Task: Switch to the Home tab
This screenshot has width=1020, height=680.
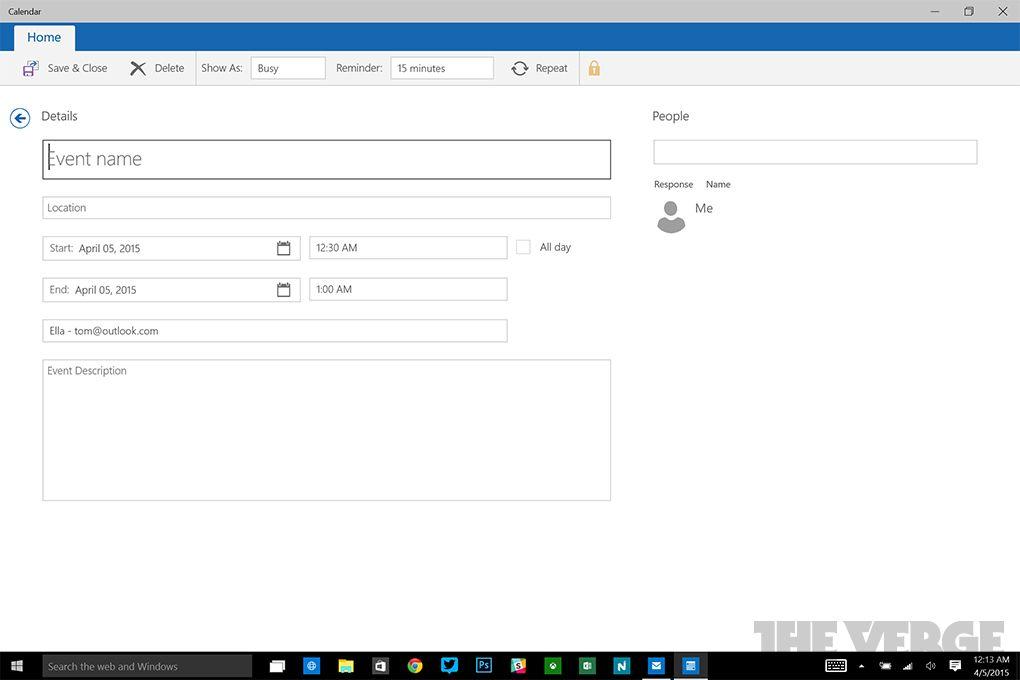Action: point(44,38)
